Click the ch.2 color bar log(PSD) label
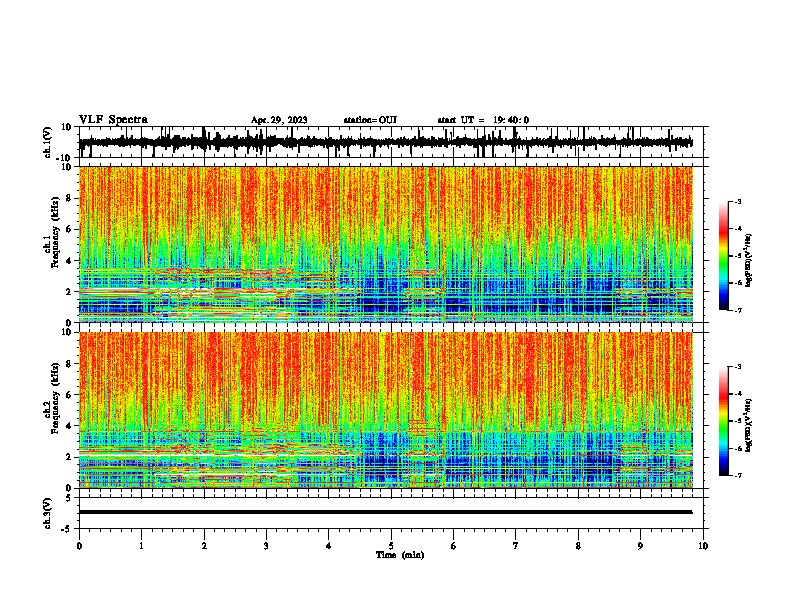 [749, 425]
